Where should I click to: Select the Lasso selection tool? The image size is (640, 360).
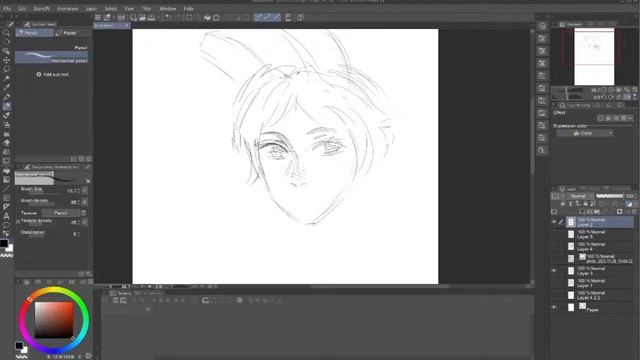pos(6,69)
